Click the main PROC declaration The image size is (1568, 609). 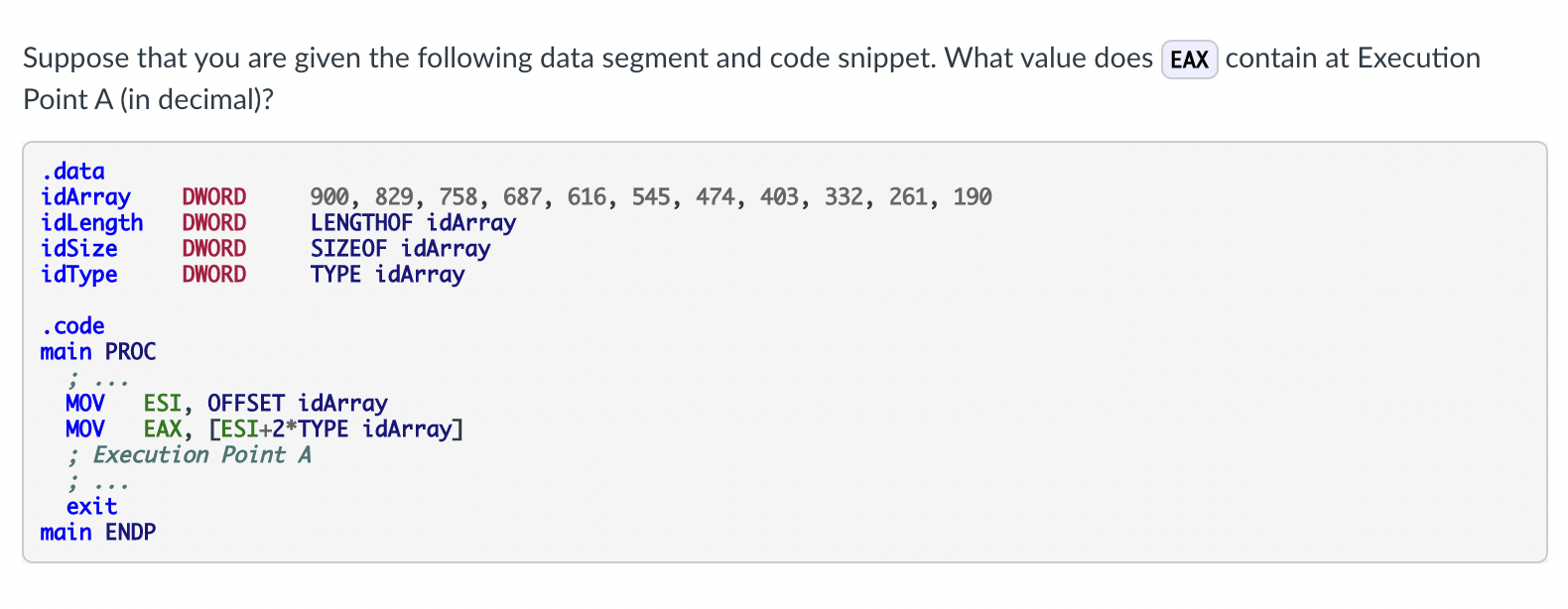98,352
